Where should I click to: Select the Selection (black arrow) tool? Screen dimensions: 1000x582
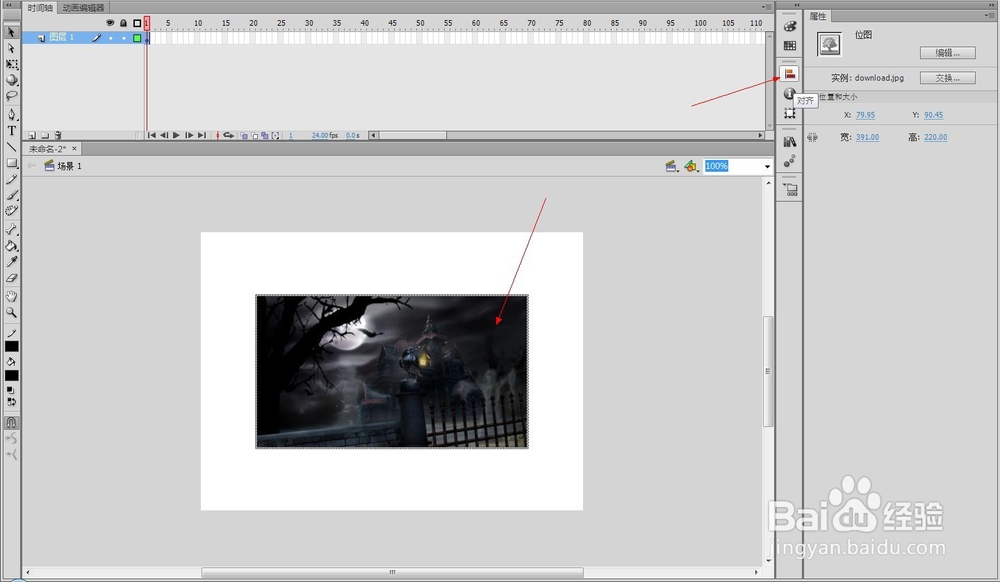coord(11,32)
